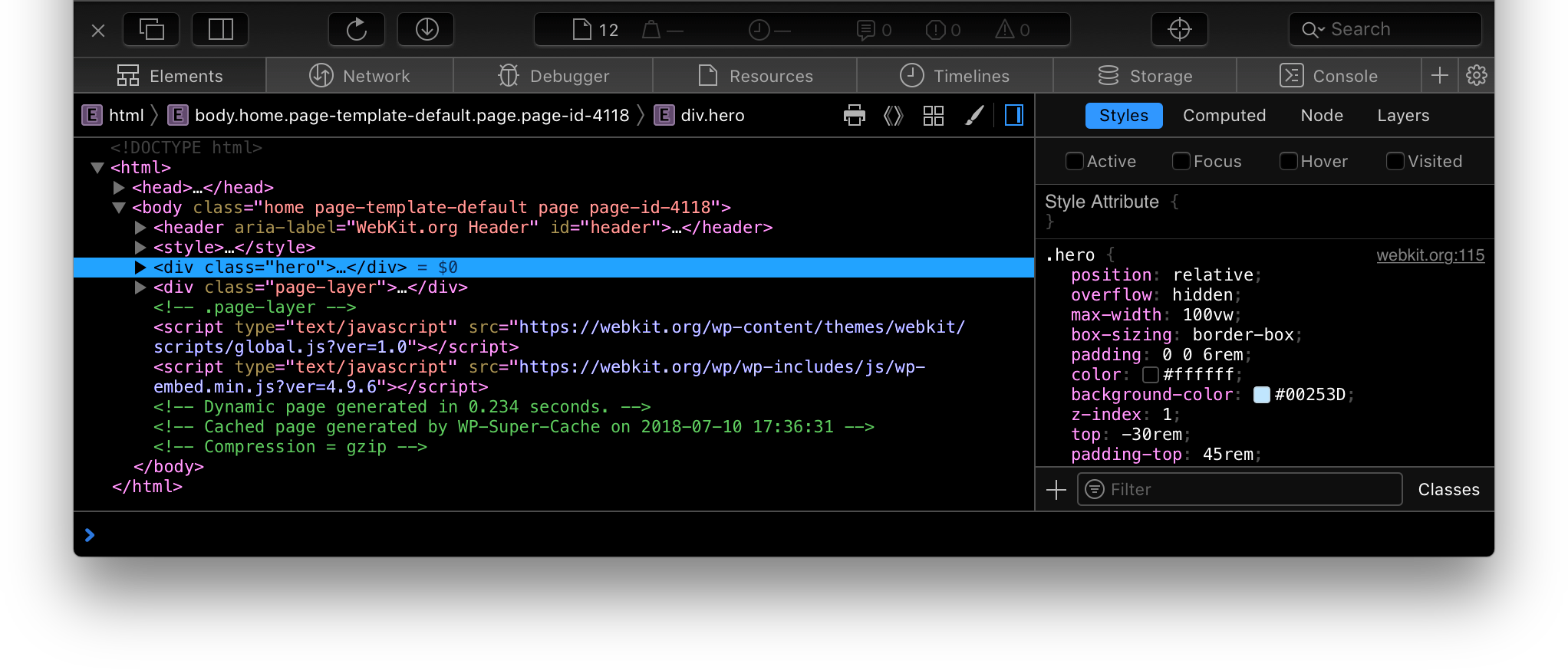Open the #00253D background-color swatch
Viewport: 1568px width, 670px height.
1262,395
